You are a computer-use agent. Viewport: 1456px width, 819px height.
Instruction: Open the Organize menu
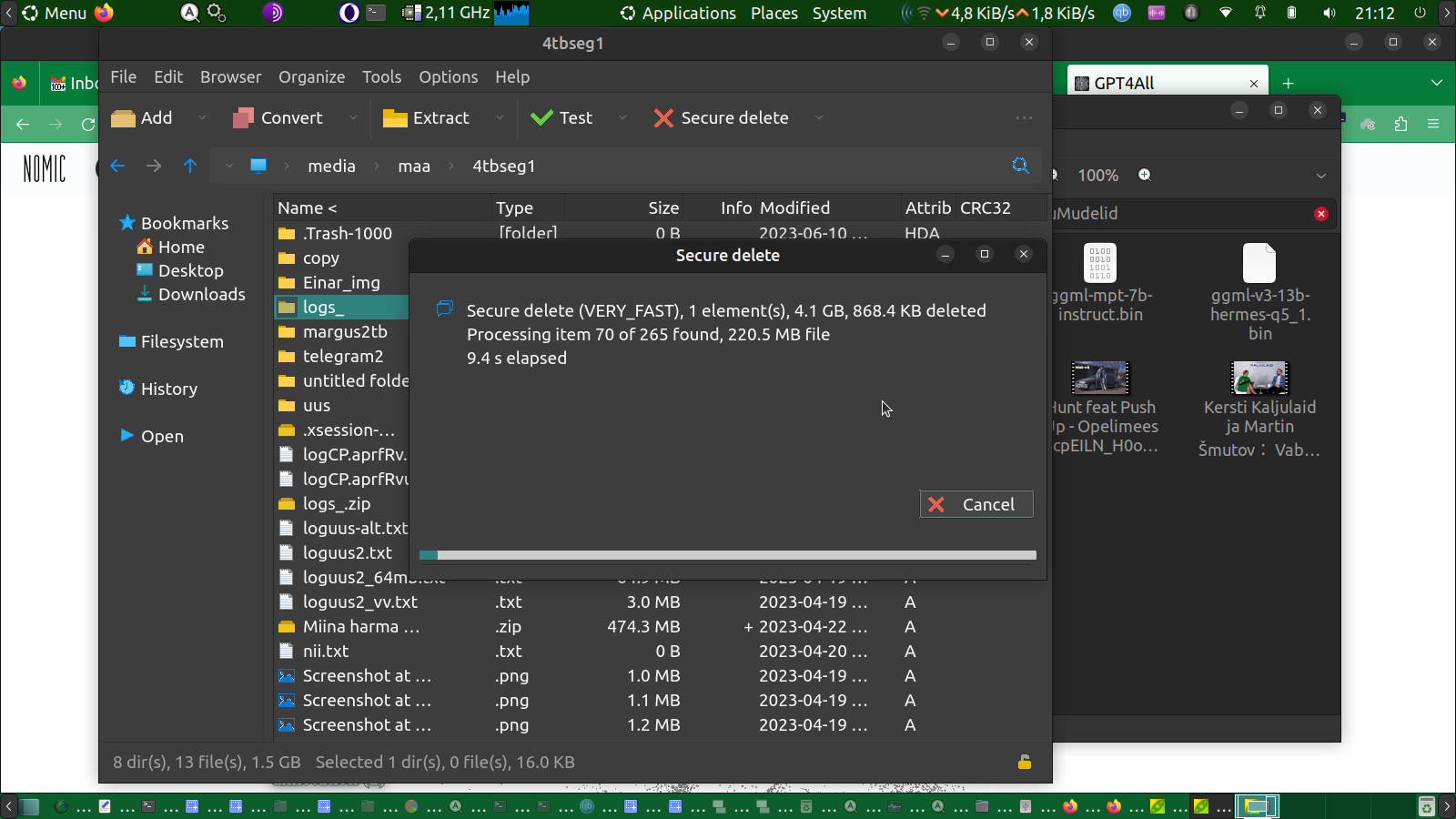click(x=311, y=77)
